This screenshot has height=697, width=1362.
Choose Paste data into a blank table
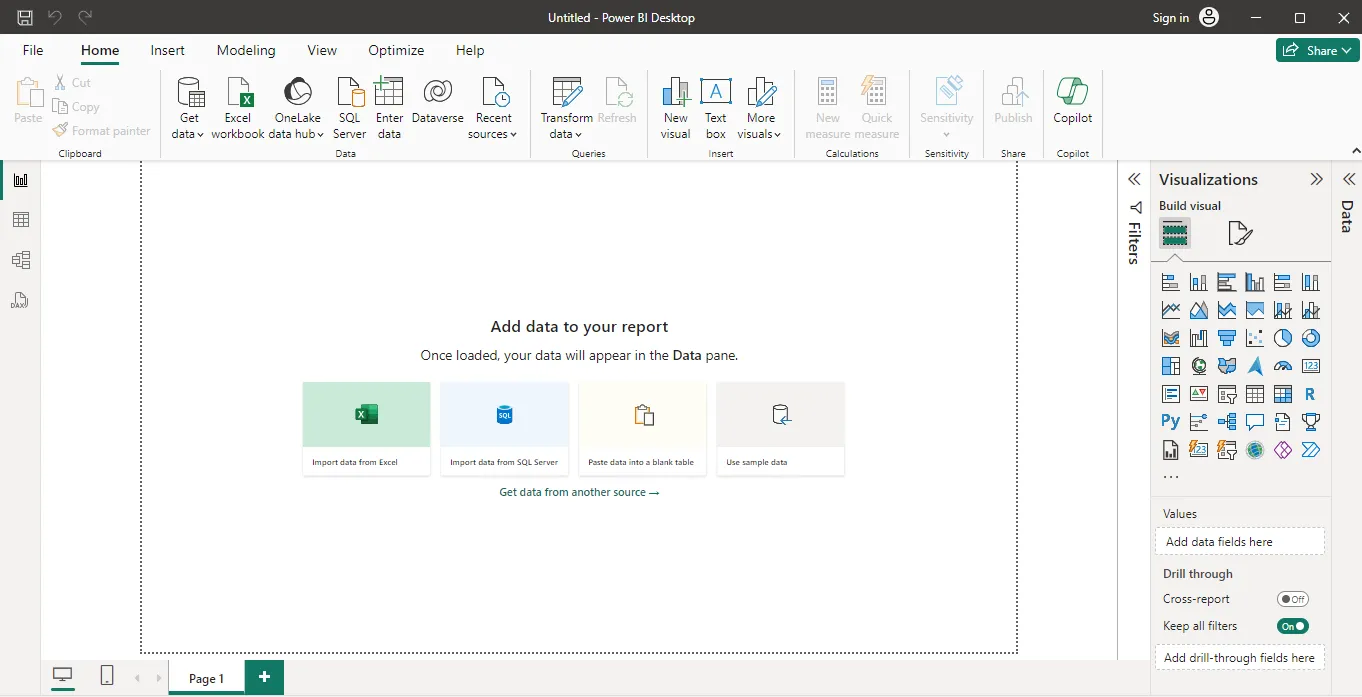[642, 428]
